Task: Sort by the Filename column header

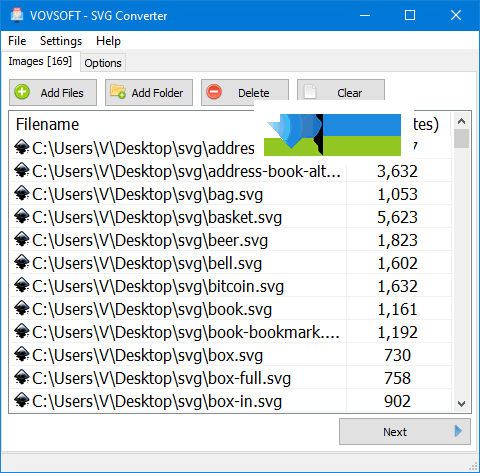Action: tap(47, 124)
